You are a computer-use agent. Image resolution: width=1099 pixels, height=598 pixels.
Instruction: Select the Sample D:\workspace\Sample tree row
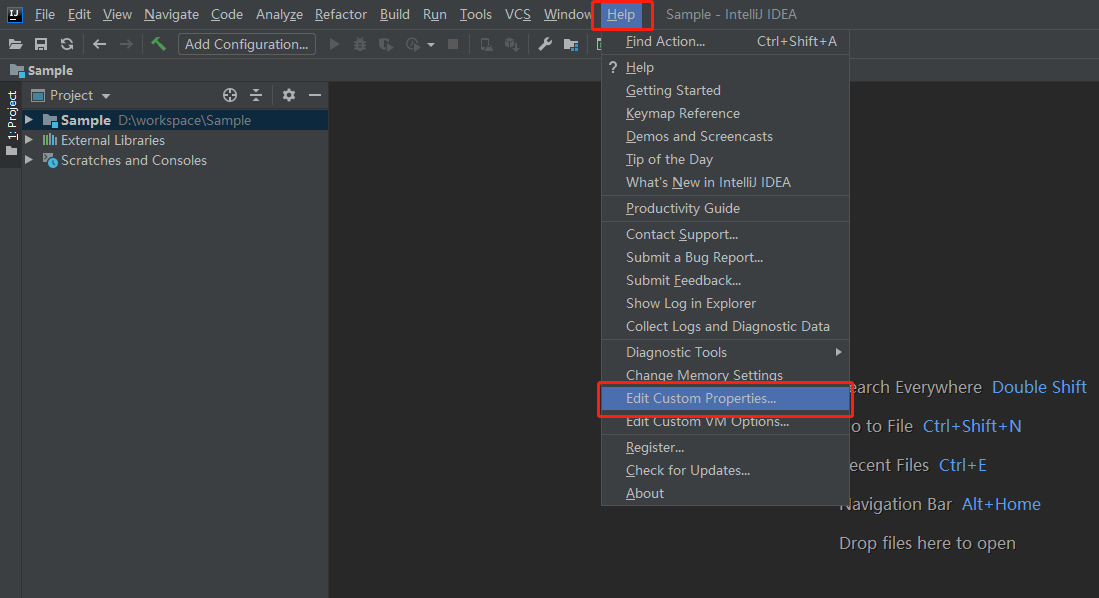[175, 120]
